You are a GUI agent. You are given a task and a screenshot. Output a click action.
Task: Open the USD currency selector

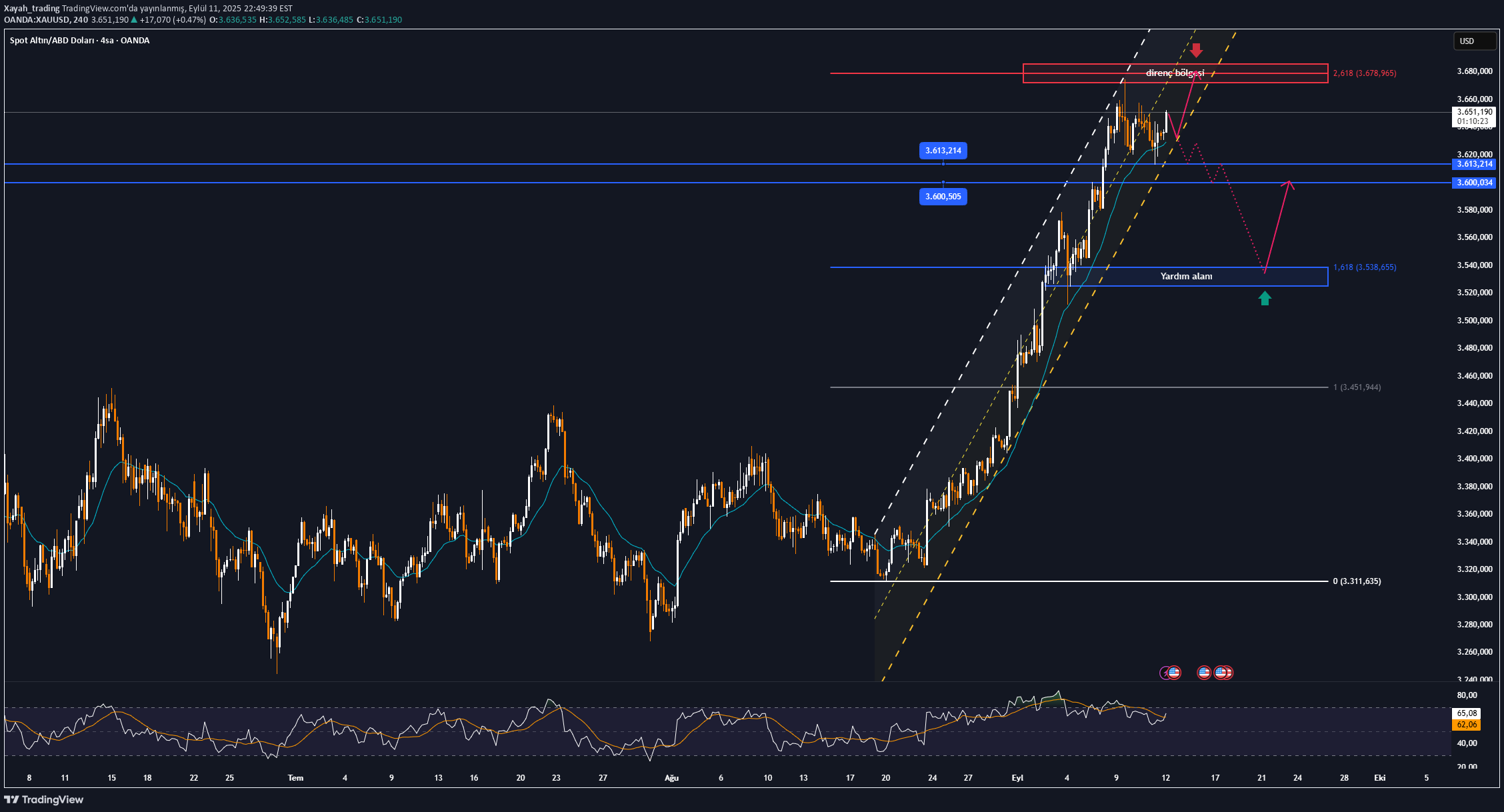(x=1475, y=41)
